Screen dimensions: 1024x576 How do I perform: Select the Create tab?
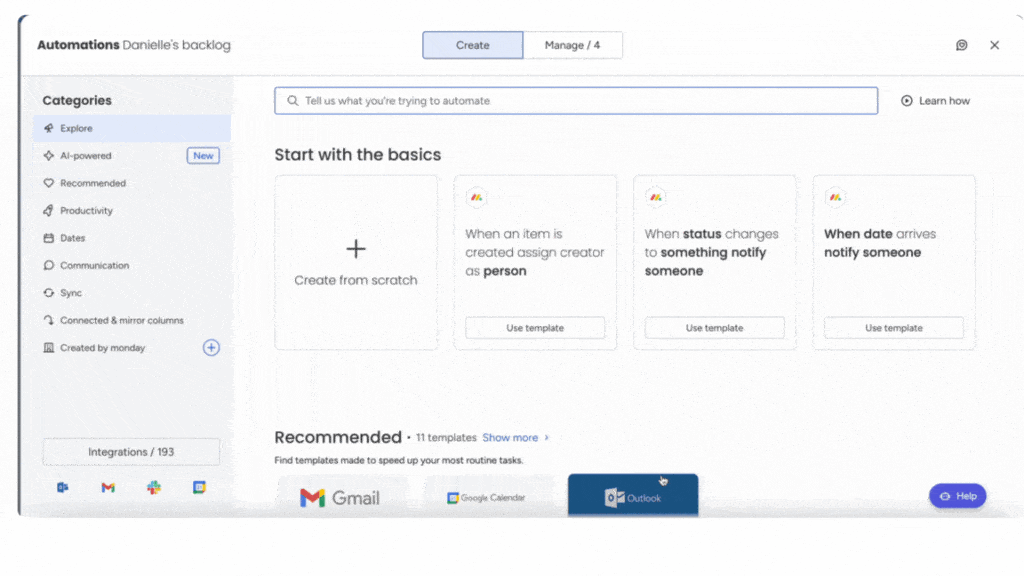pos(472,45)
